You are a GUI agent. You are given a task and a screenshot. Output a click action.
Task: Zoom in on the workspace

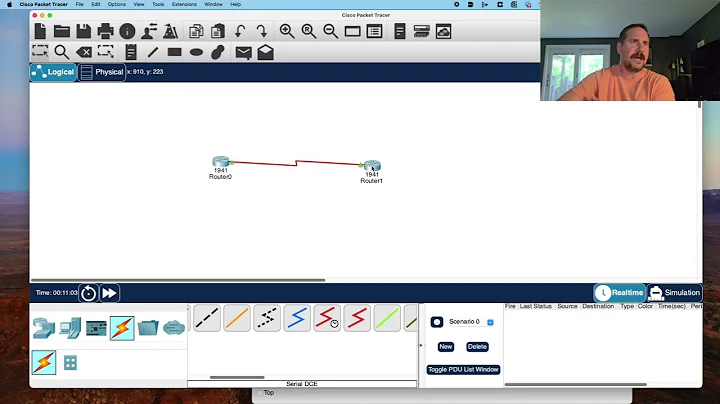click(287, 31)
